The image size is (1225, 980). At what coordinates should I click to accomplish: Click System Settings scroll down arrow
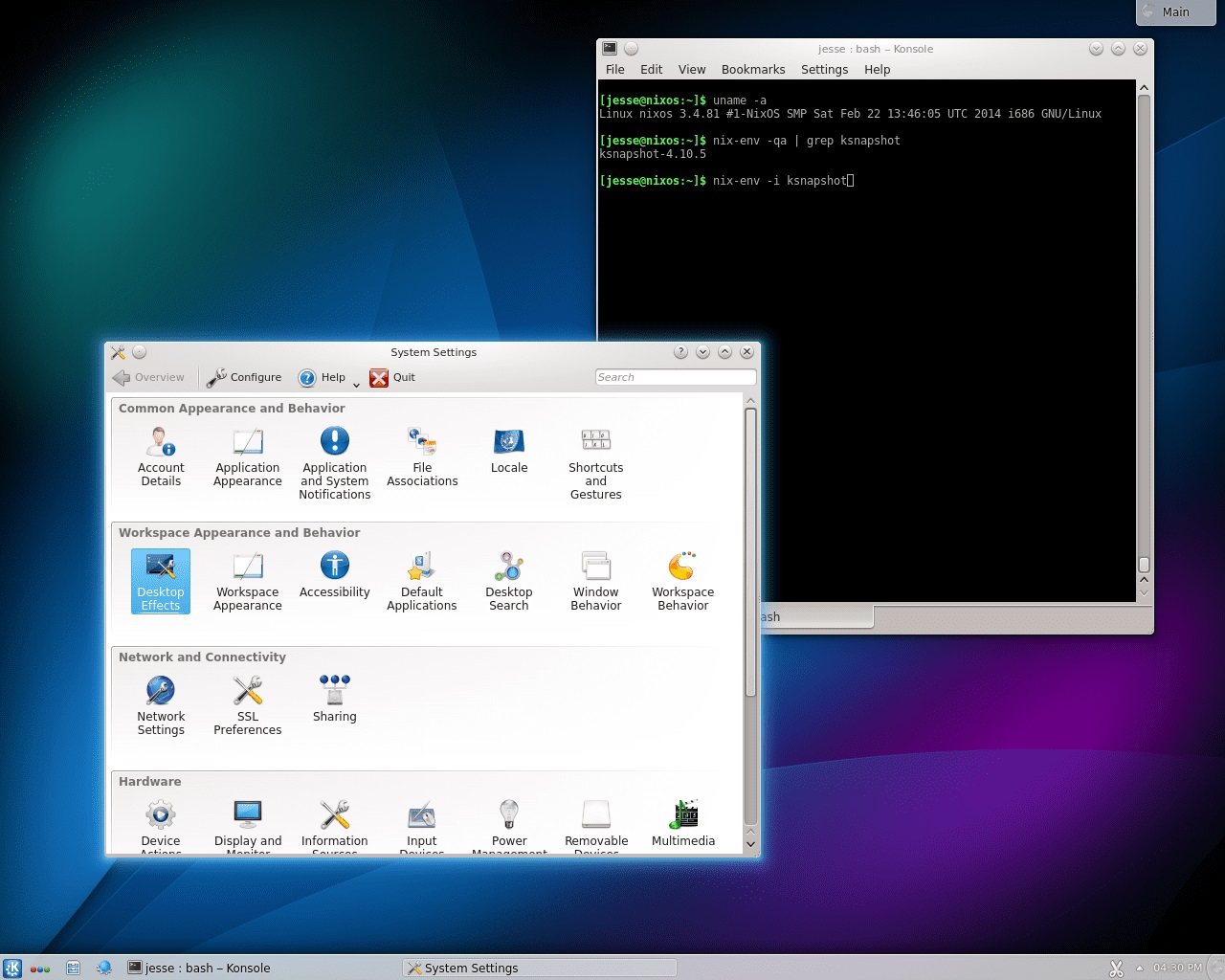750,845
